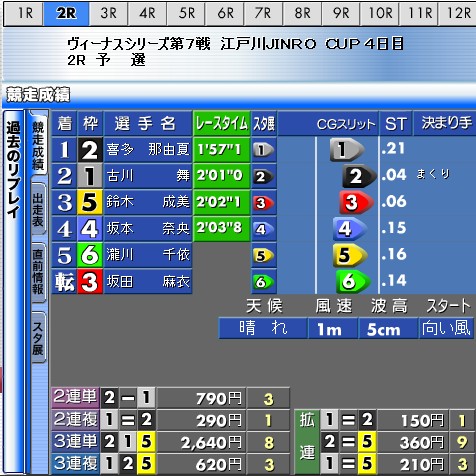Open the 直前情報 side tab
Image resolution: width=476 pixels, height=476 pixels.
click(x=38, y=272)
